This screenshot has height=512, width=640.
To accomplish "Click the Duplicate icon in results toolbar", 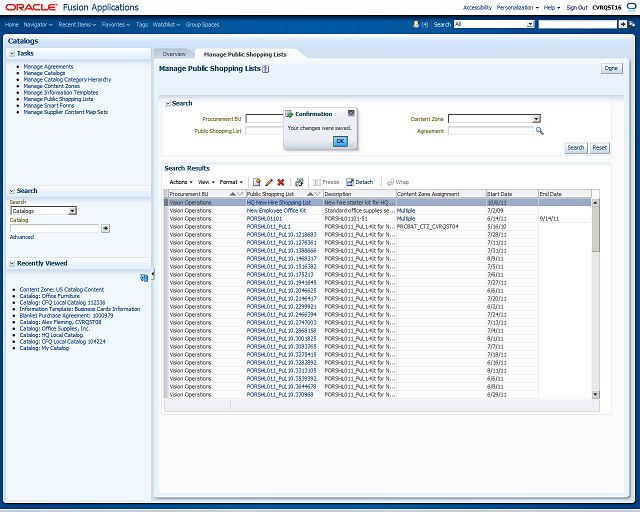I will [x=299, y=182].
